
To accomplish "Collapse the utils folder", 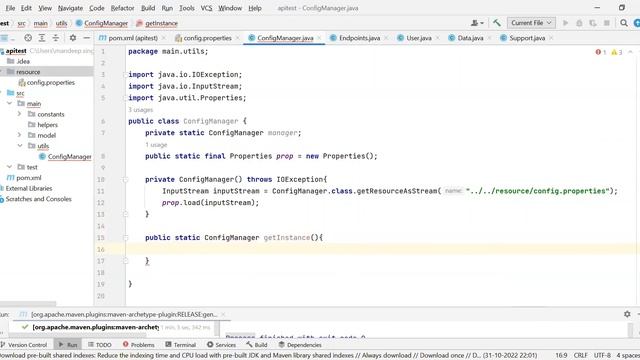I will [20, 146].
